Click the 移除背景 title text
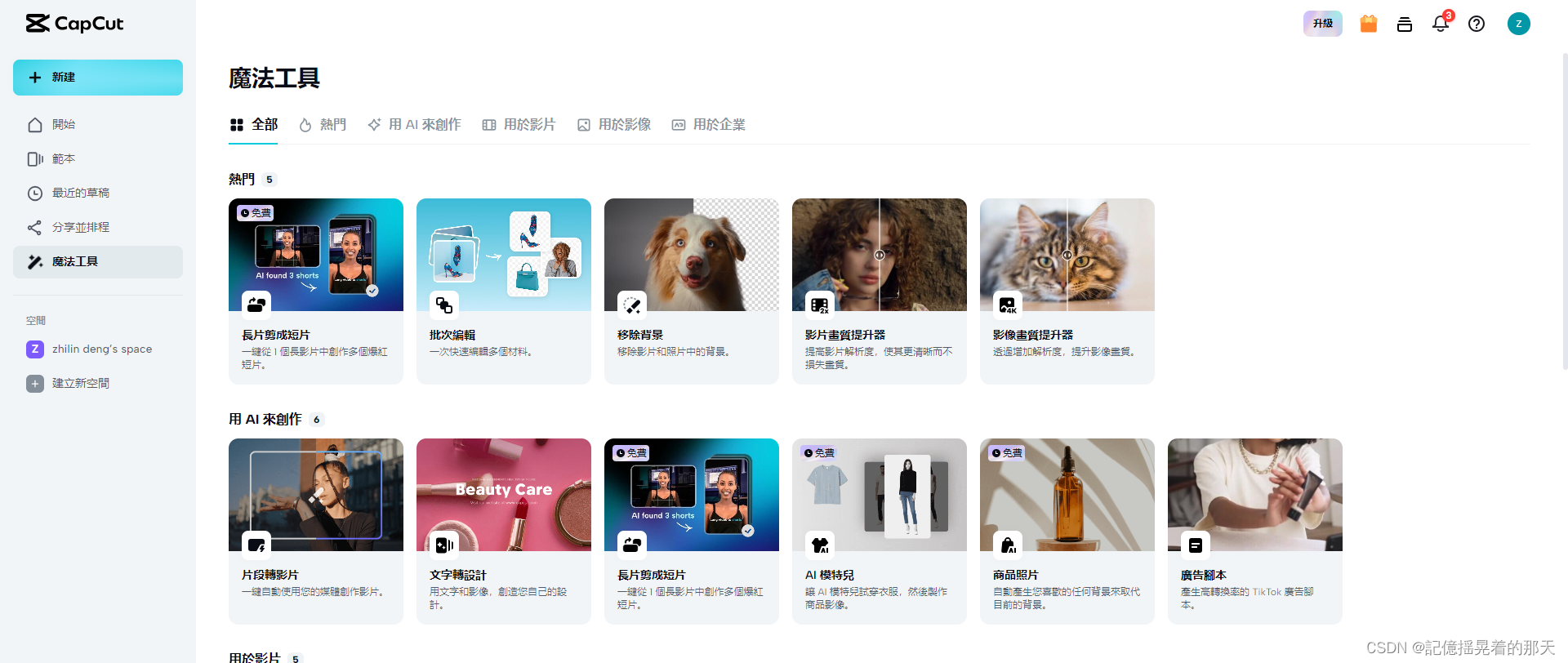Image resolution: width=1568 pixels, height=663 pixels. (640, 336)
